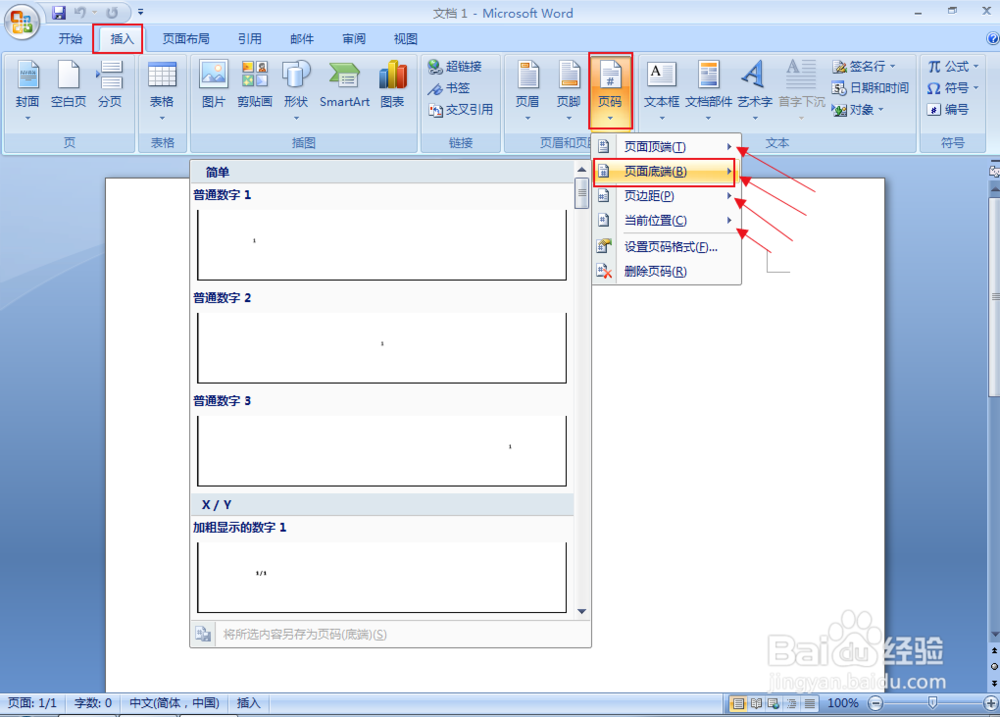1000x717 pixels.
Task: Open 页面顶端 submenu
Action: tap(666, 147)
